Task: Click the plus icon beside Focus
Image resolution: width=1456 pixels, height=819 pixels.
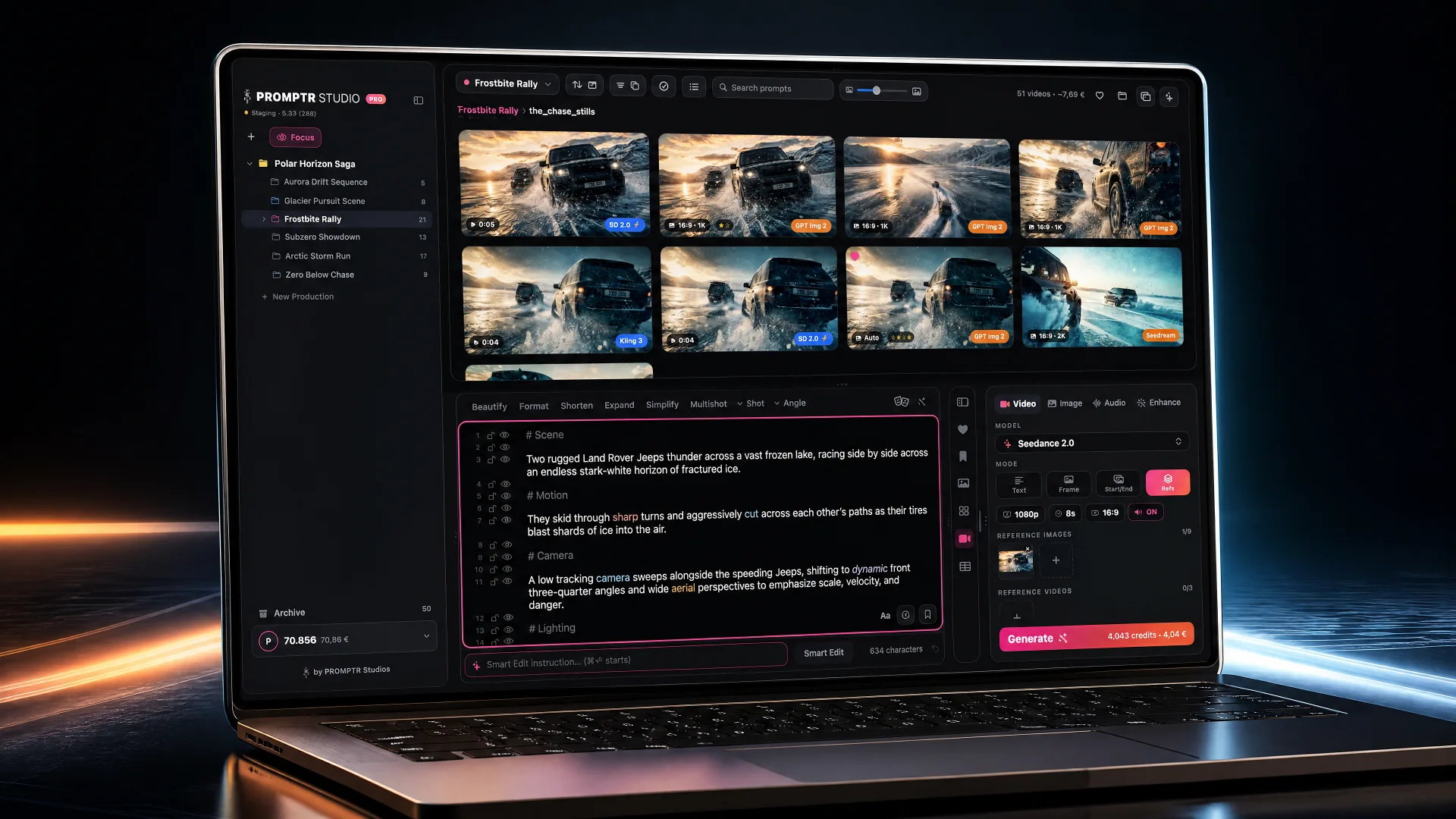Action: click(x=251, y=136)
